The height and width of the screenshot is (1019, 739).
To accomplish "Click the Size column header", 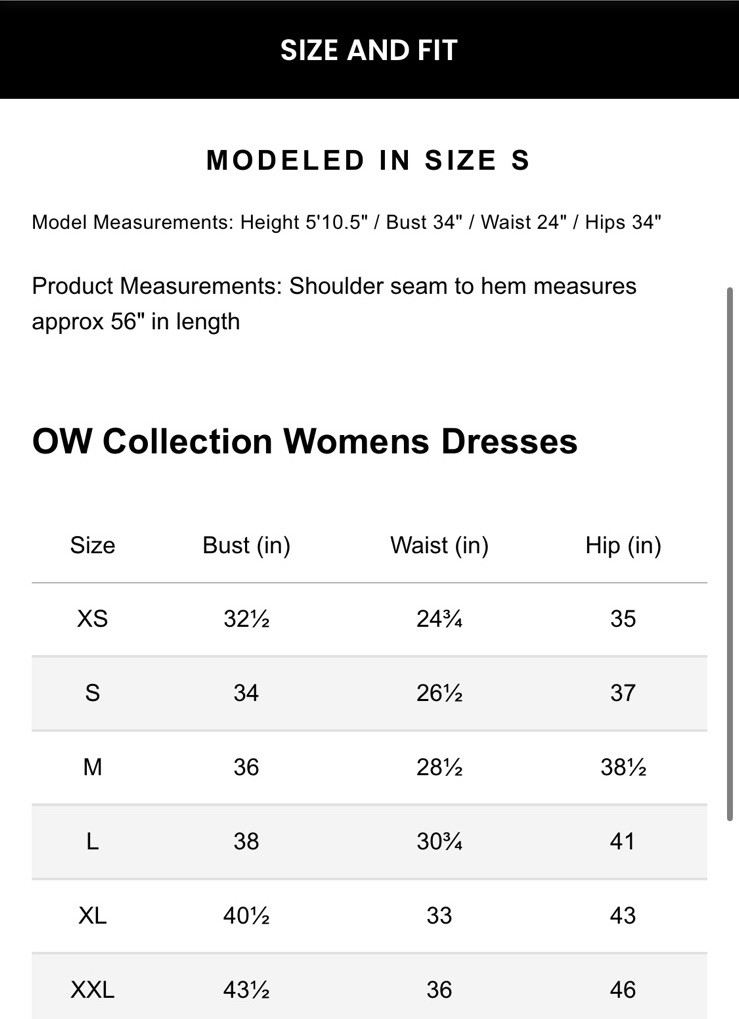I will point(92,545).
